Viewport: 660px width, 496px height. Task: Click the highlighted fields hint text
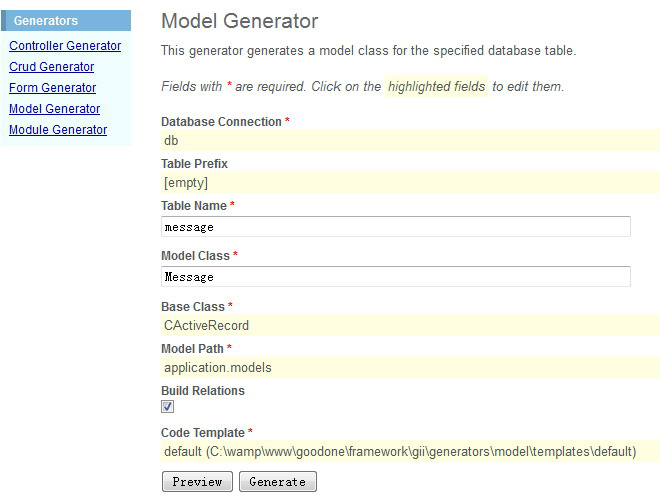click(436, 86)
